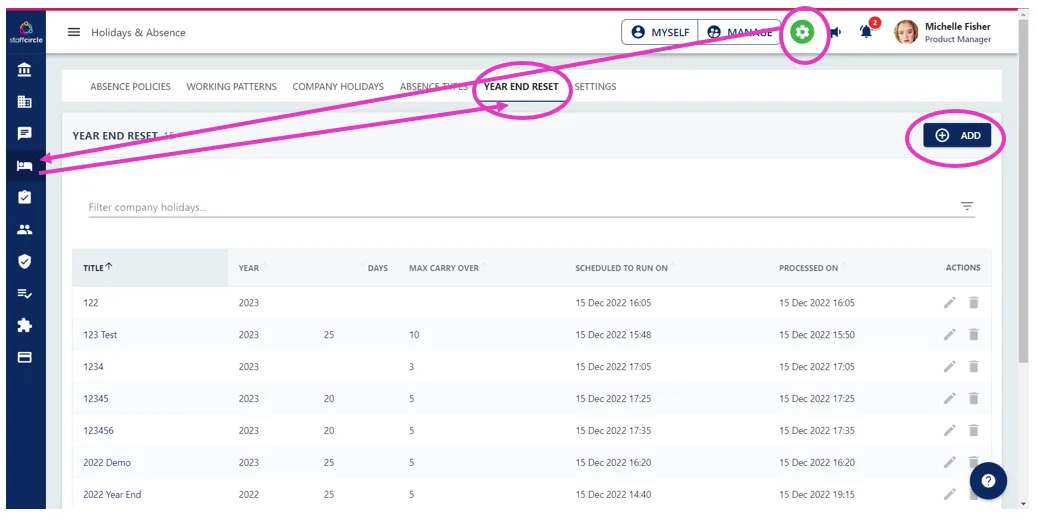Click the StaffCircle logo
Viewport: 1038px width, 520px height.
click(x=26, y=32)
